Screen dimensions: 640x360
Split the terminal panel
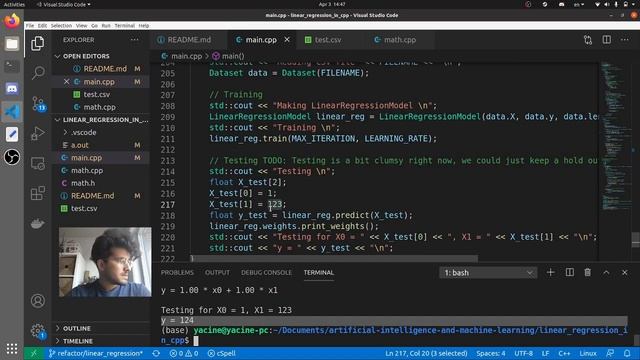(569, 272)
